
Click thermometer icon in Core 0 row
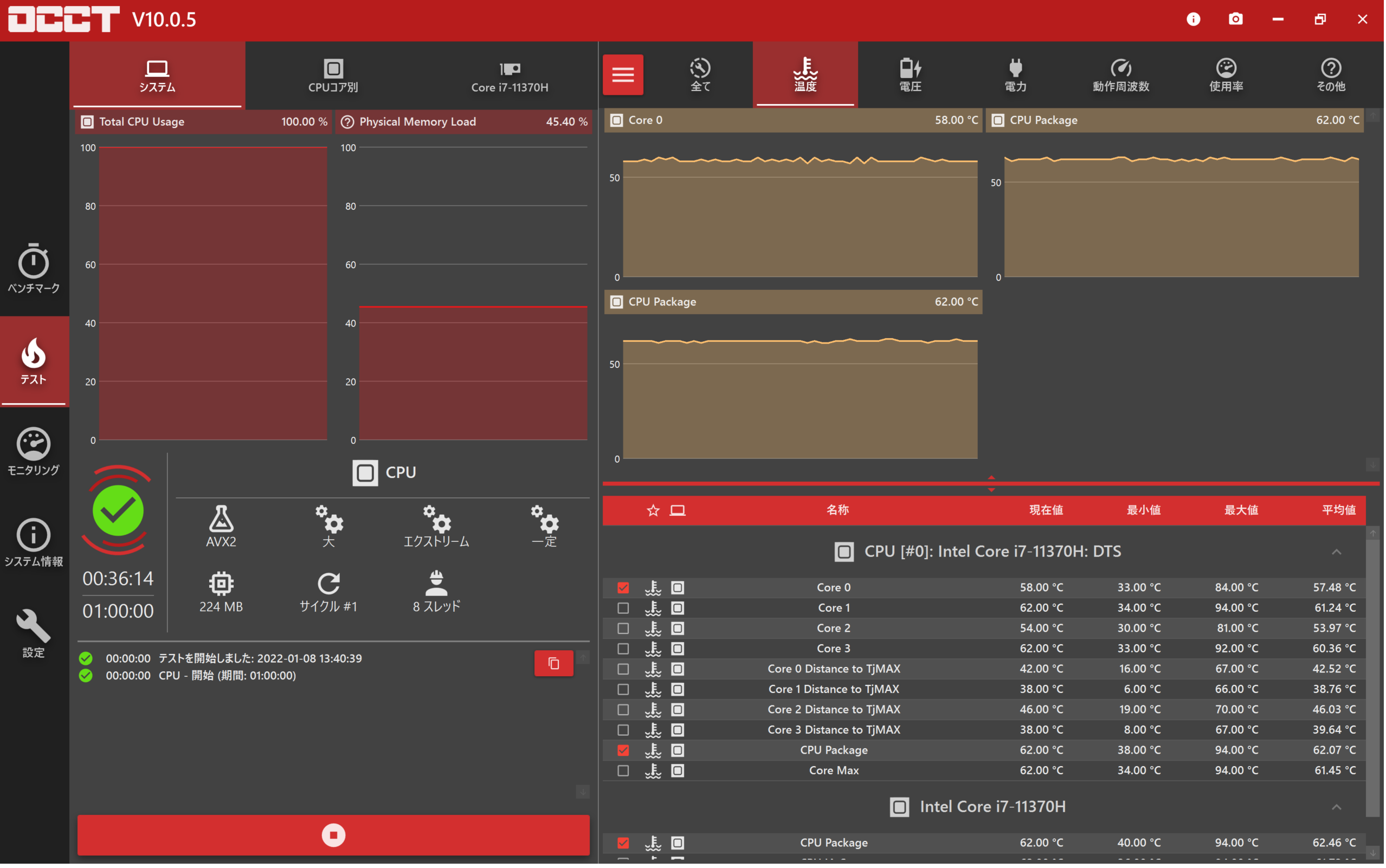[x=654, y=588]
